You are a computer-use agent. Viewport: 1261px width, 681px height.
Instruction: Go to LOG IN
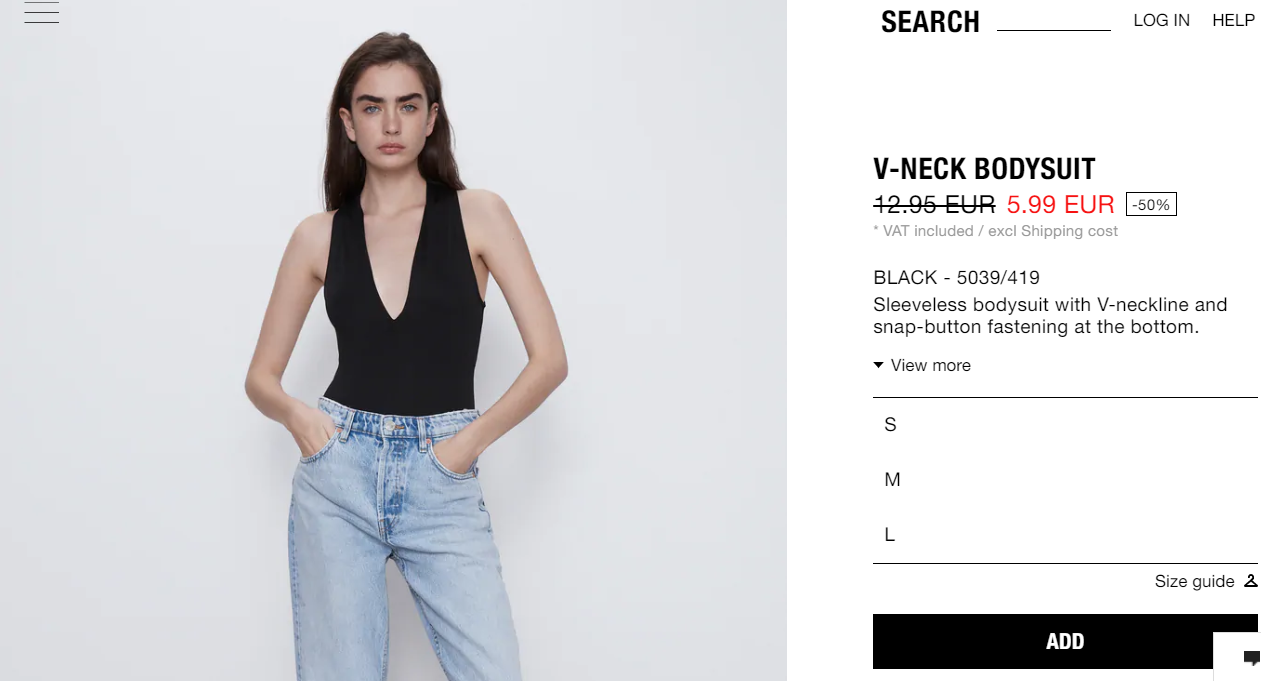[x=1161, y=20]
